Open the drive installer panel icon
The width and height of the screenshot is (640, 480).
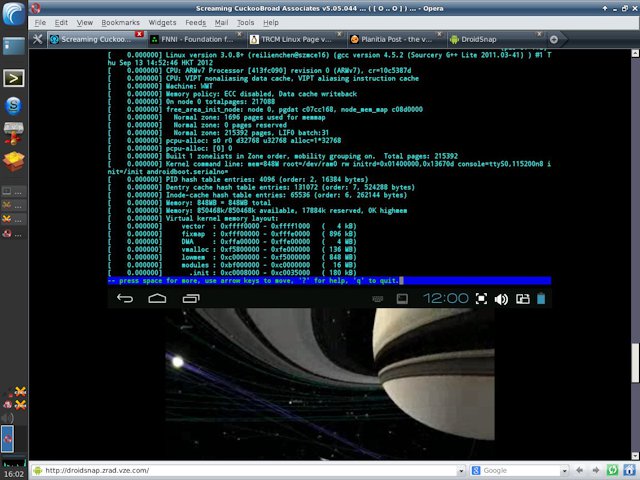[13, 133]
